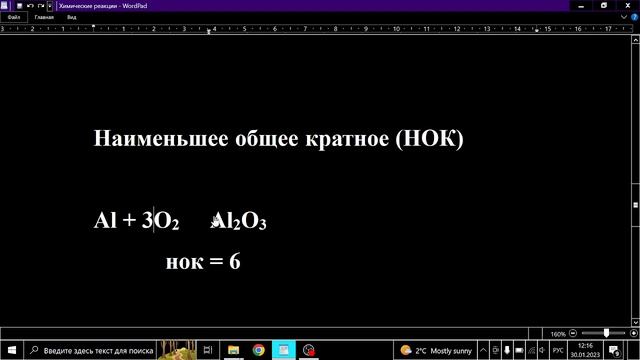The image size is (640, 360).
Task: Open the weather widget 2°C Mostly sunny
Action: pos(435,350)
